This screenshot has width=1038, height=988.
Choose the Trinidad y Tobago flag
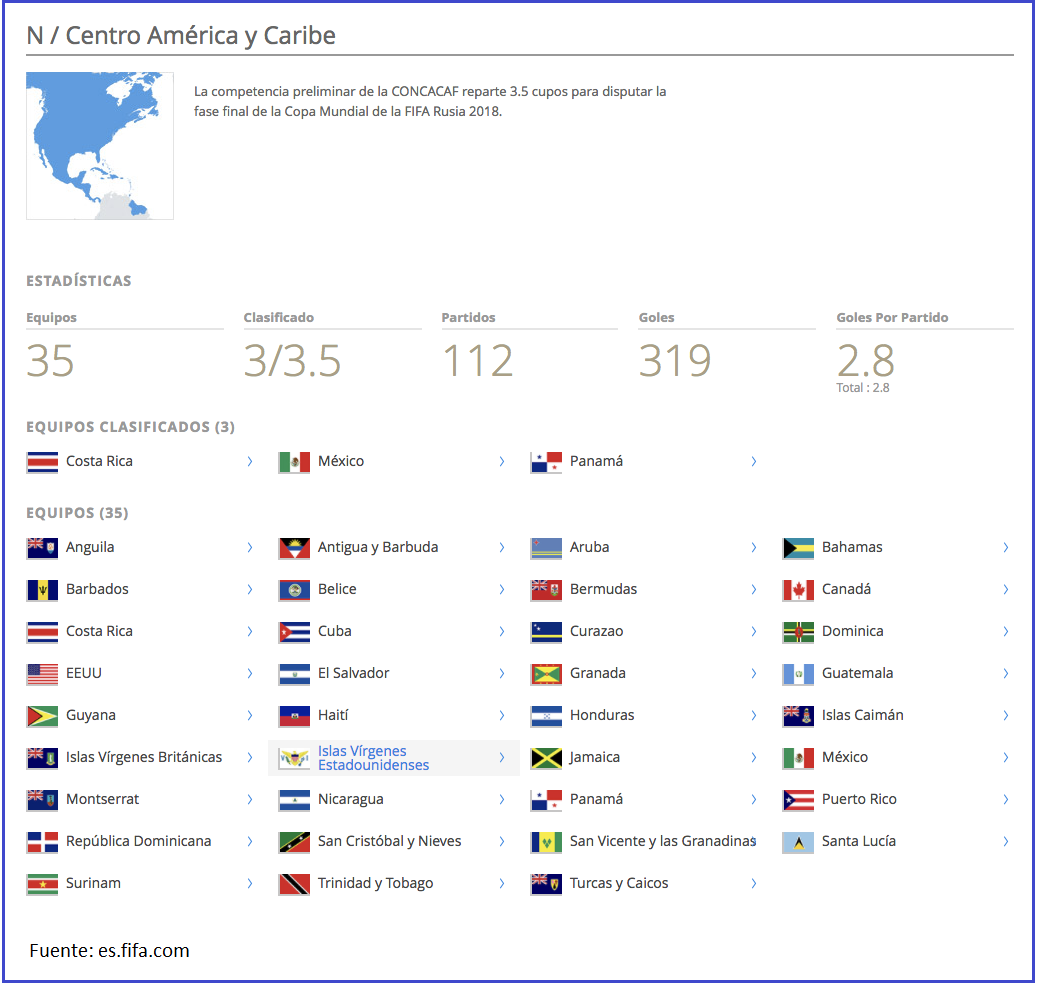tap(295, 884)
